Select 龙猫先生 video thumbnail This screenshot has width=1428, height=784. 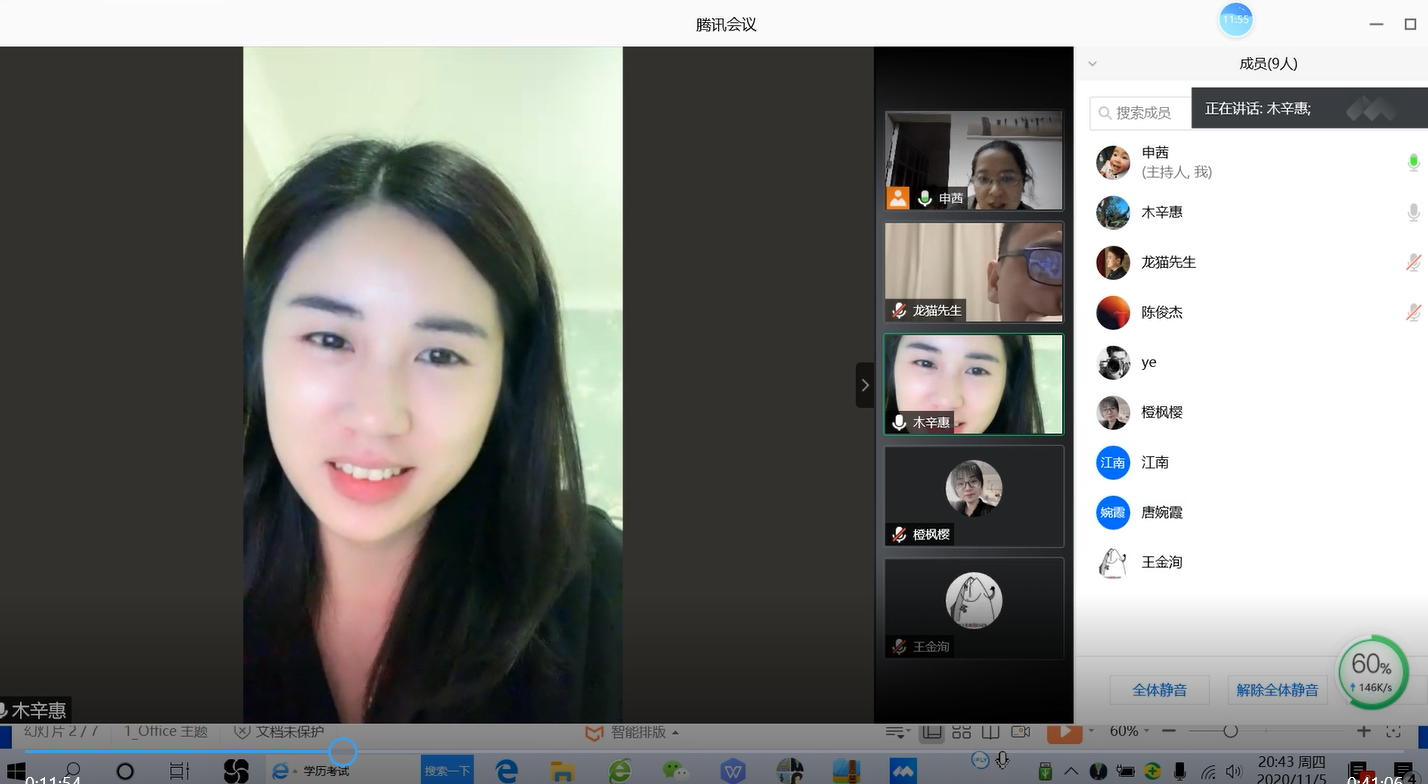[973, 272]
